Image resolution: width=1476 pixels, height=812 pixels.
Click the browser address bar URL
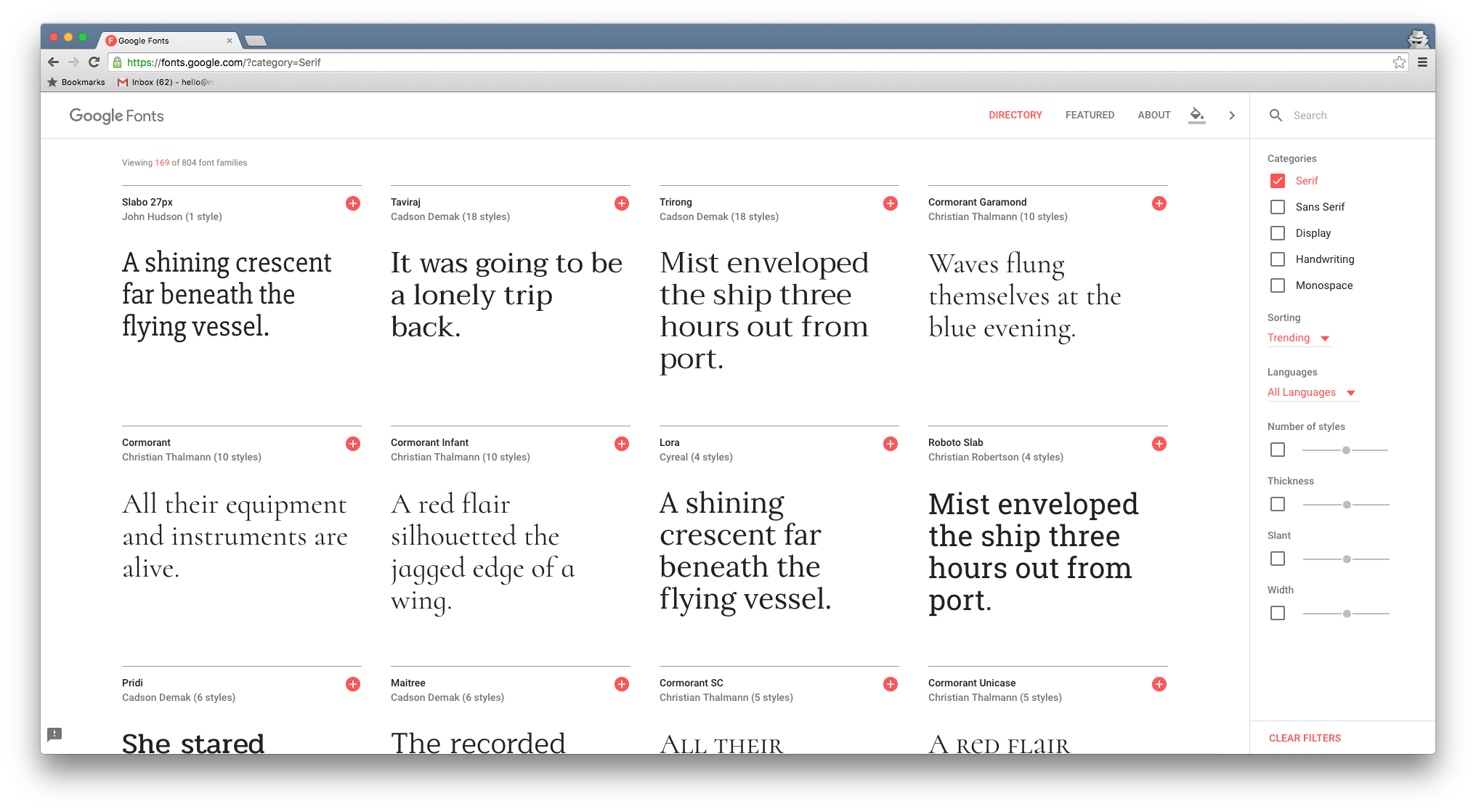(x=224, y=62)
